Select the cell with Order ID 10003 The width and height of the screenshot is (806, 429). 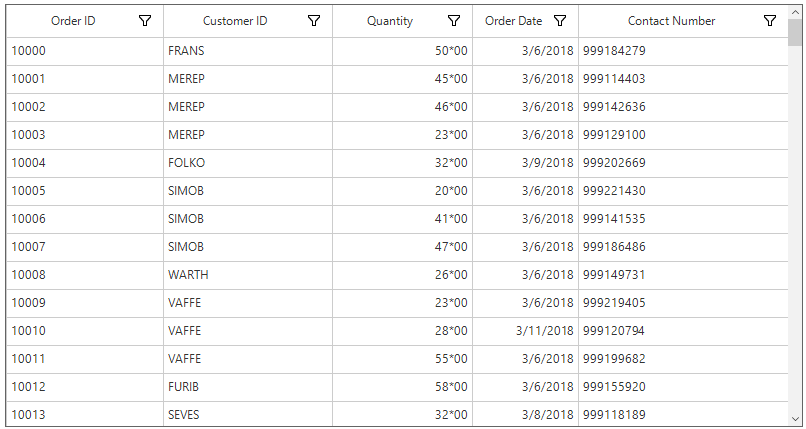point(85,135)
